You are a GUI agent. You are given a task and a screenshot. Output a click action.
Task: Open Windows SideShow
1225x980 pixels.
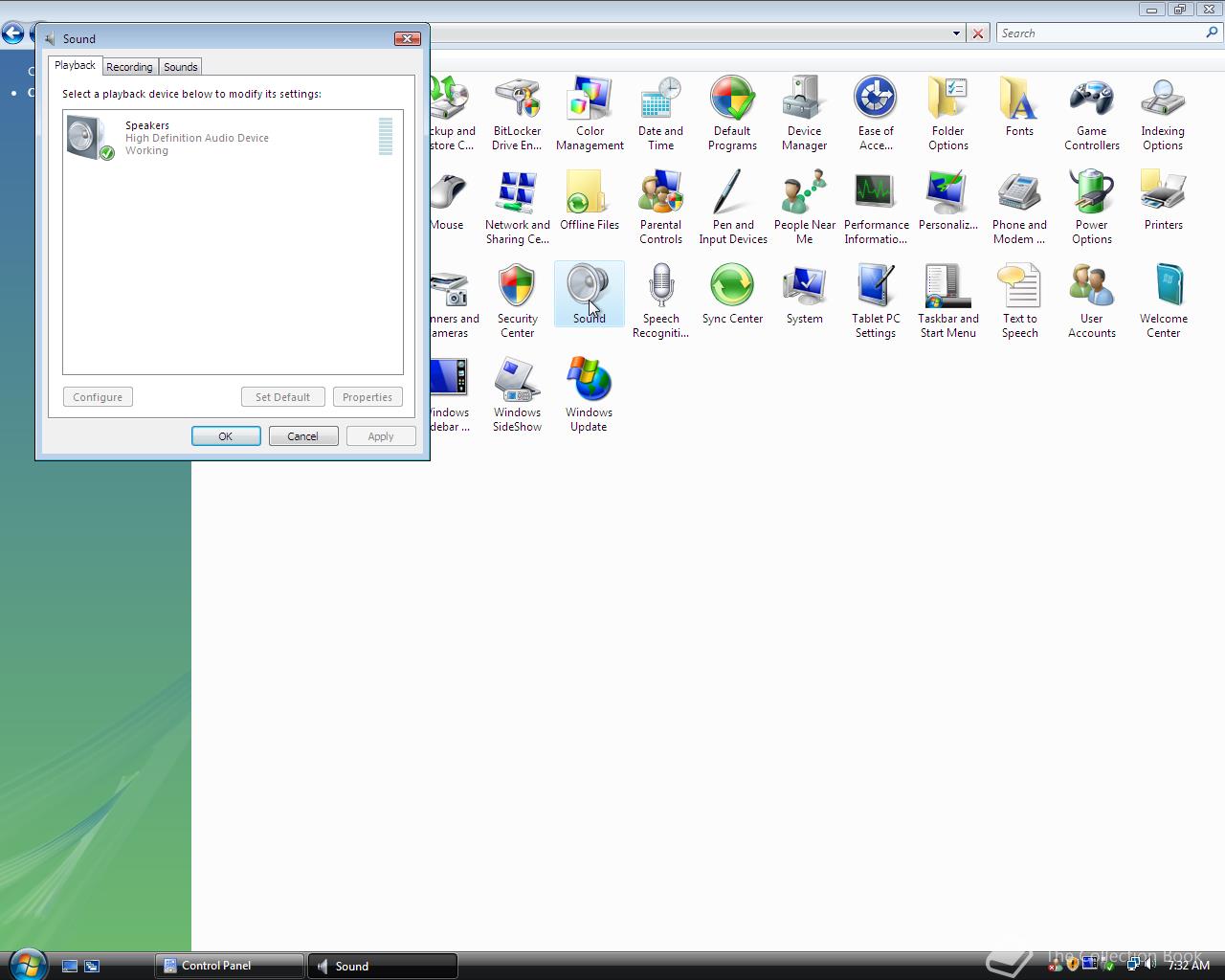coord(517,395)
